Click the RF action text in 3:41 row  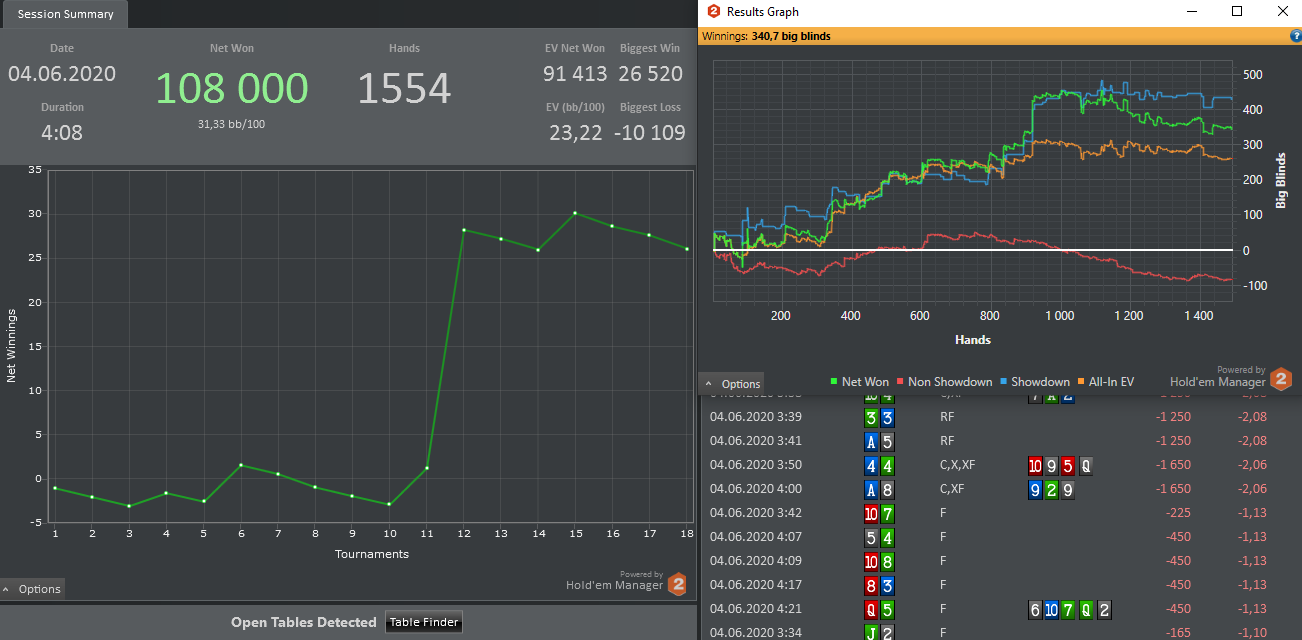pyautogui.click(x=947, y=441)
